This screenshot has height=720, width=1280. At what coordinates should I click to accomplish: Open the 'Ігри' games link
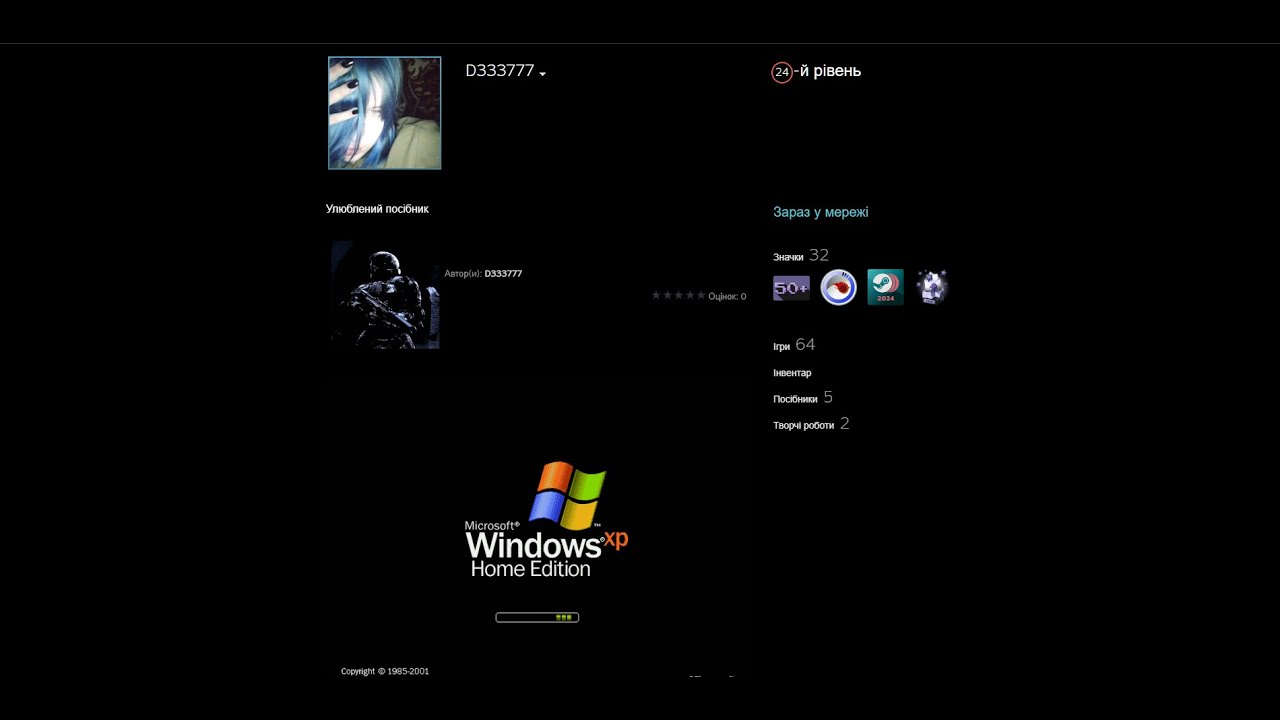(x=781, y=347)
